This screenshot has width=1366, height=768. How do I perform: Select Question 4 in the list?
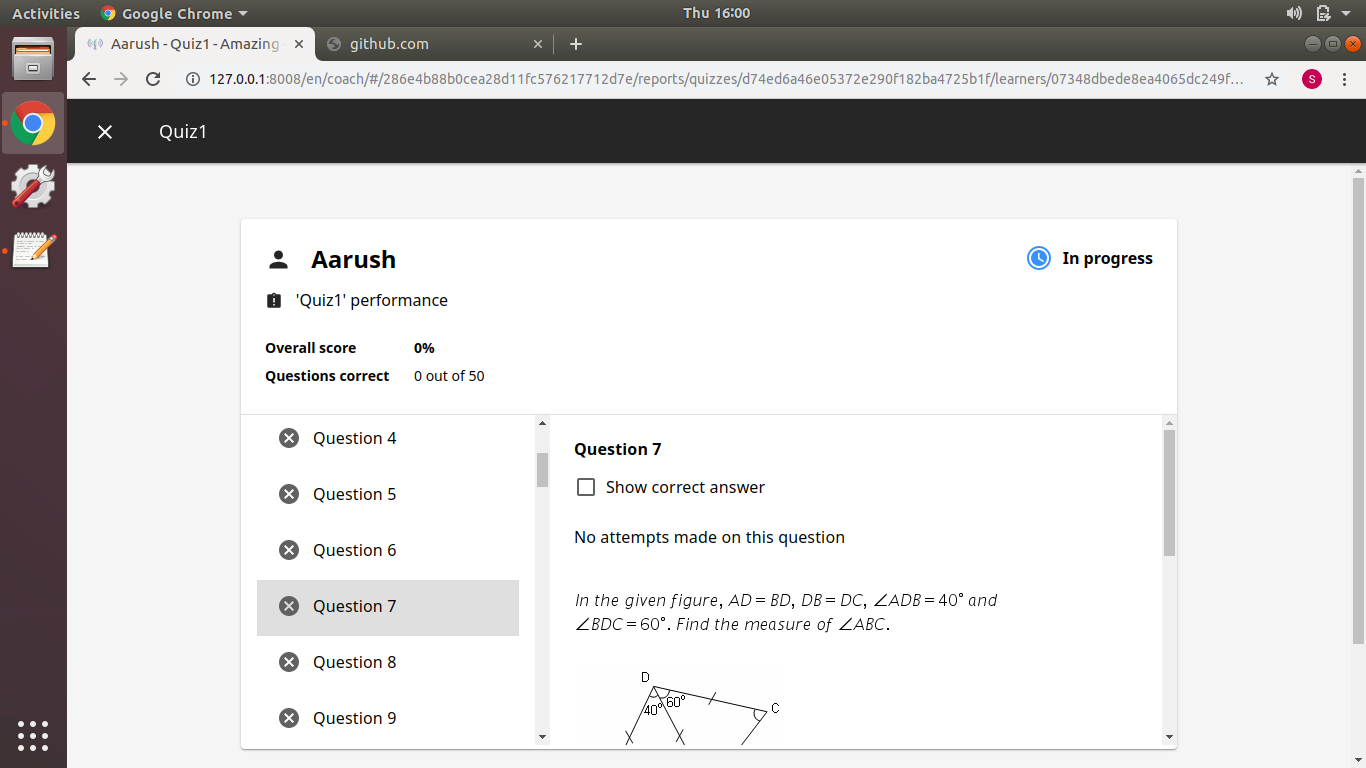pos(388,438)
